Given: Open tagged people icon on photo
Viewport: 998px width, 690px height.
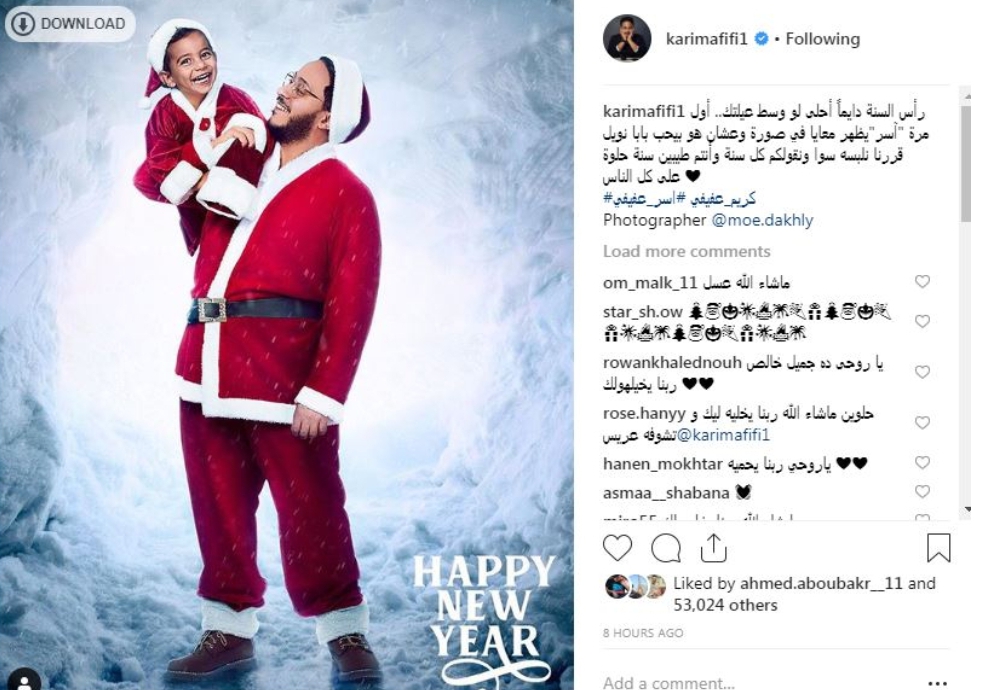Looking at the screenshot, I should click(24, 681).
